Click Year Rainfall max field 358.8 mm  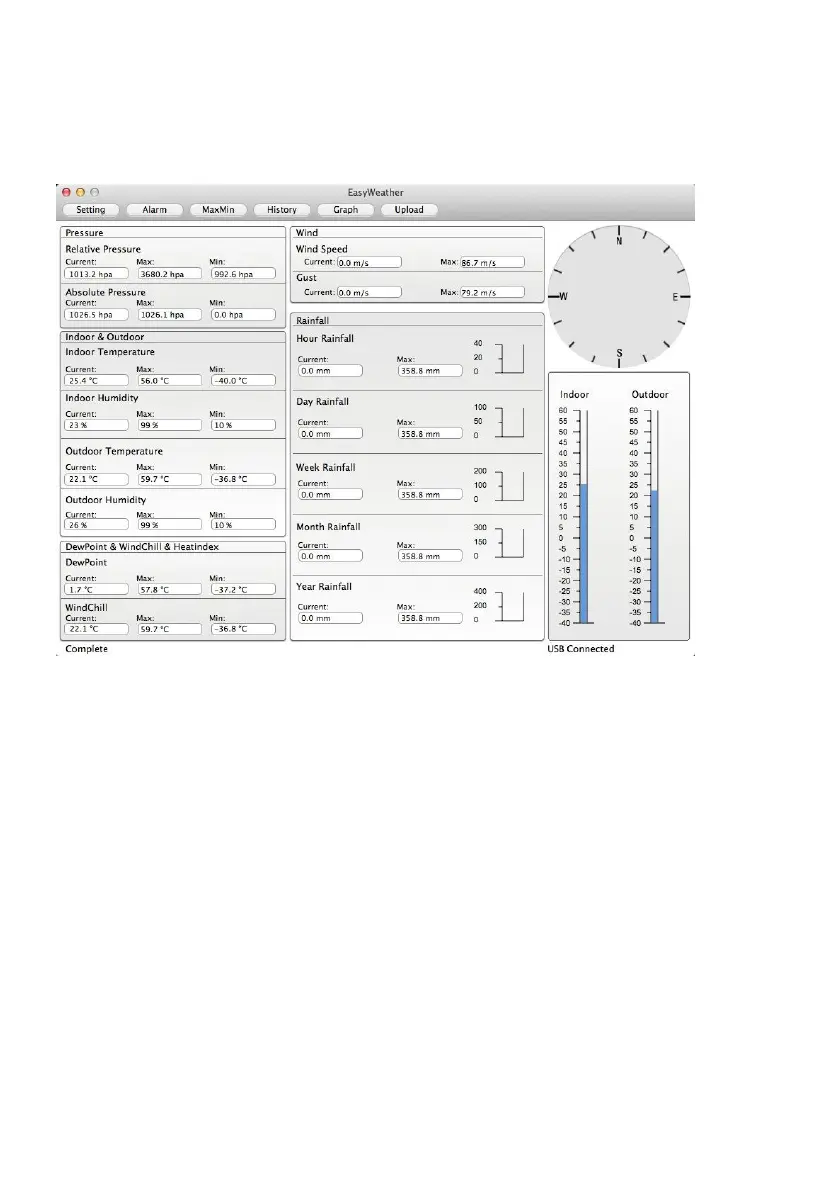point(430,618)
